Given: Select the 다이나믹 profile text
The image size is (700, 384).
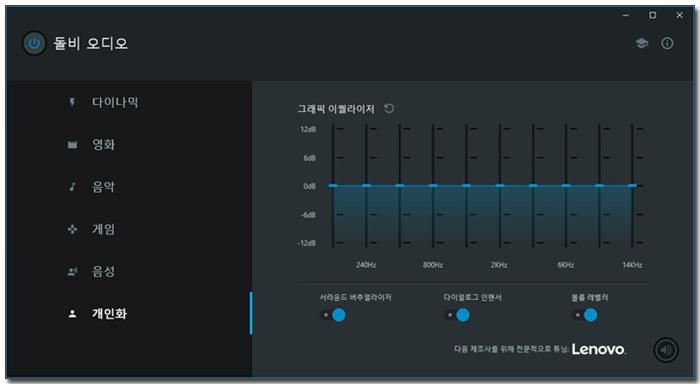Looking at the screenshot, I should (x=115, y=102).
